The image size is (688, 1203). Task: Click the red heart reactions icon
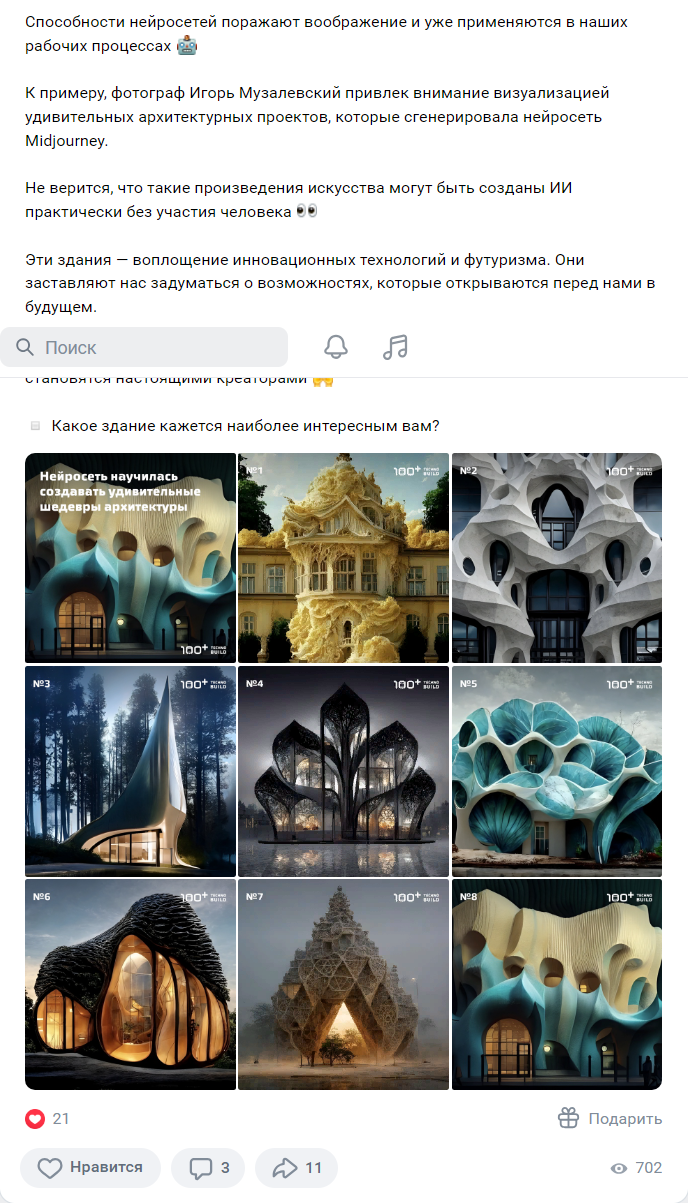click(x=35, y=1119)
